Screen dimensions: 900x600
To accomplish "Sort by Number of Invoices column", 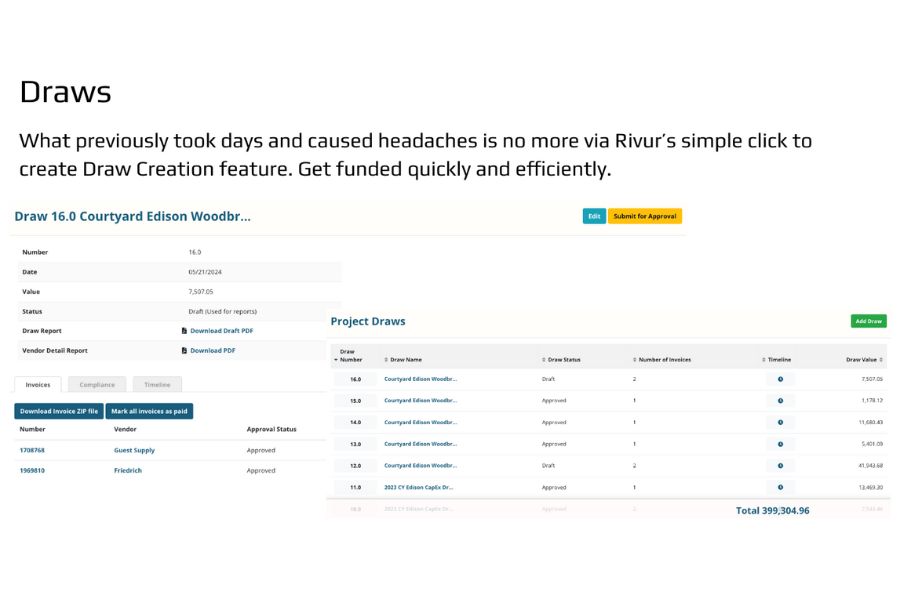I will click(x=664, y=360).
